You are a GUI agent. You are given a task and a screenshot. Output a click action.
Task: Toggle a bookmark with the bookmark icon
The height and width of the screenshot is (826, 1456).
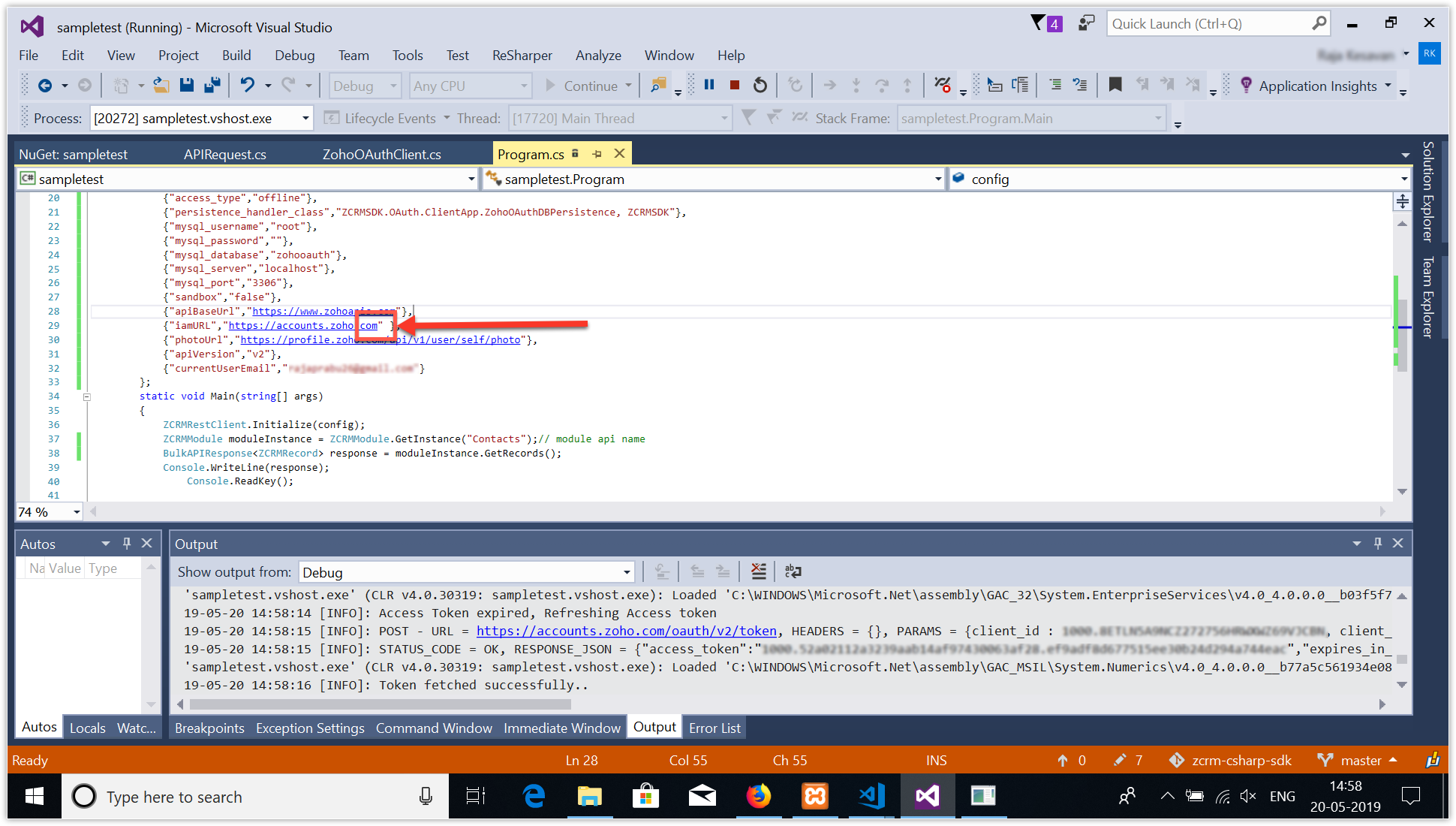[1115, 85]
